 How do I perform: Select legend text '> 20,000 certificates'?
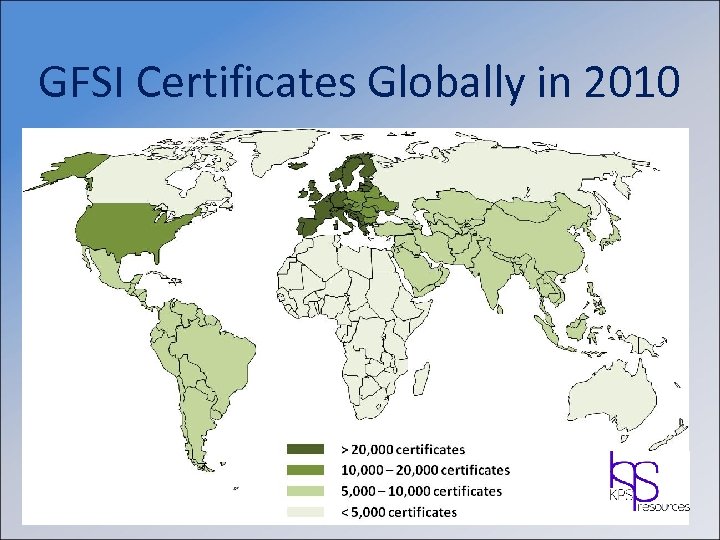click(403, 449)
